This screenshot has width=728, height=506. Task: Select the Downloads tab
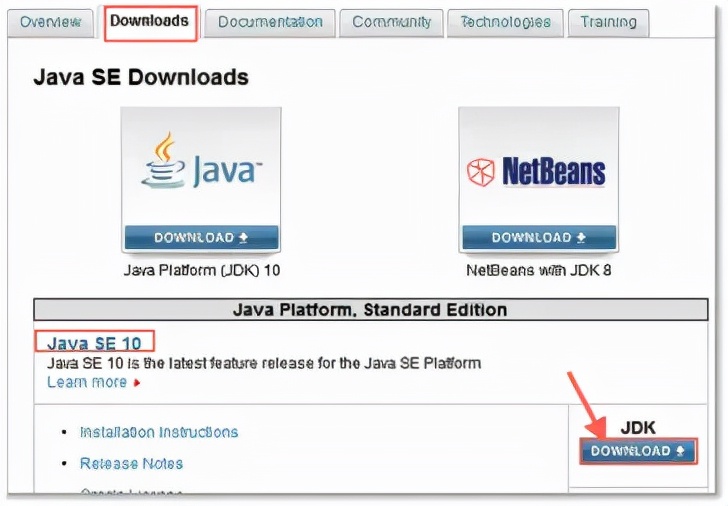[150, 22]
